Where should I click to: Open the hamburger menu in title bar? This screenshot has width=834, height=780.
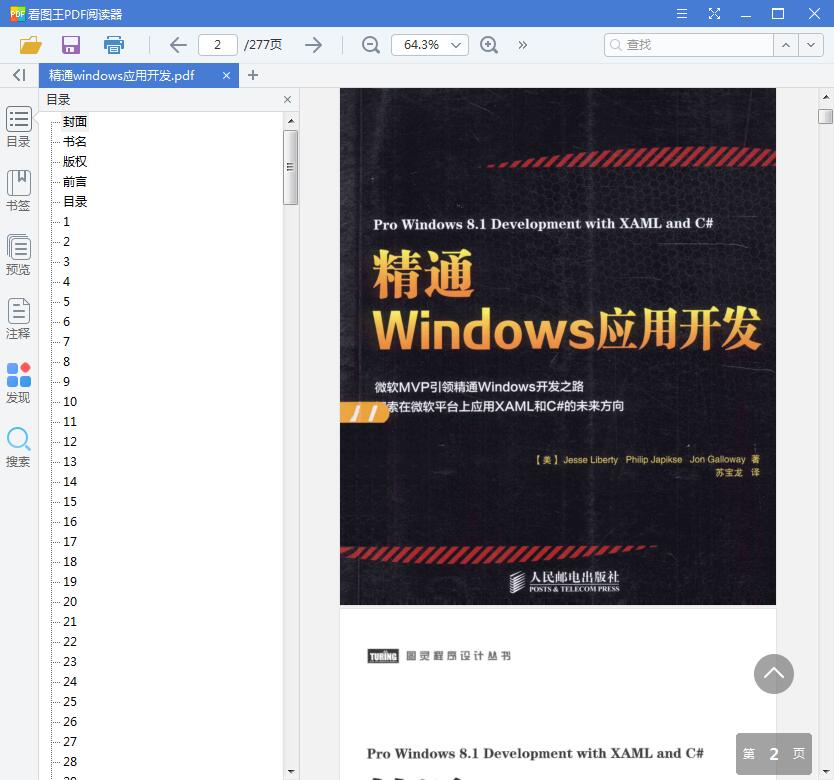click(x=681, y=14)
